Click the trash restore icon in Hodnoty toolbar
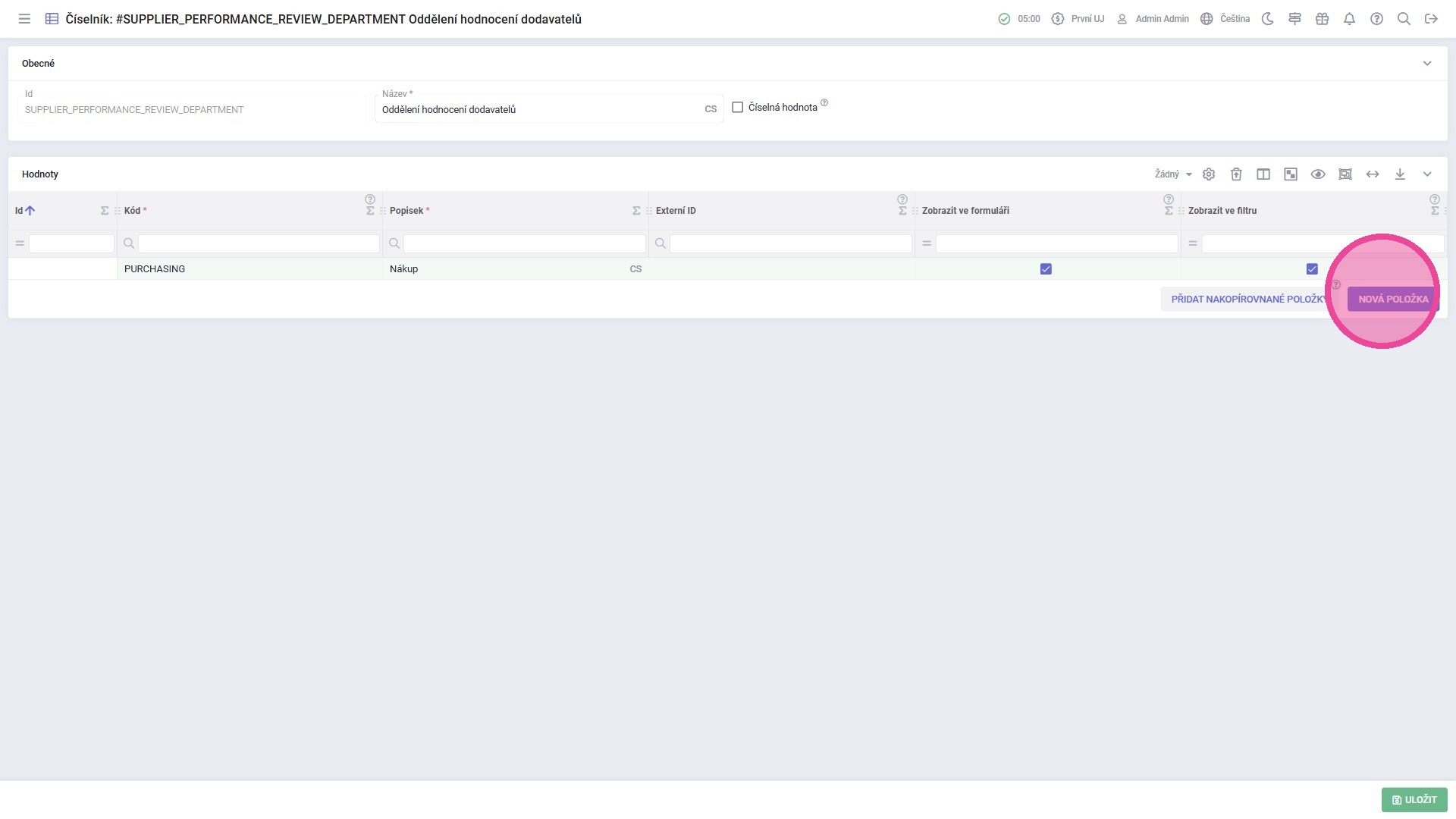The height and width of the screenshot is (819, 1456). [x=1236, y=174]
